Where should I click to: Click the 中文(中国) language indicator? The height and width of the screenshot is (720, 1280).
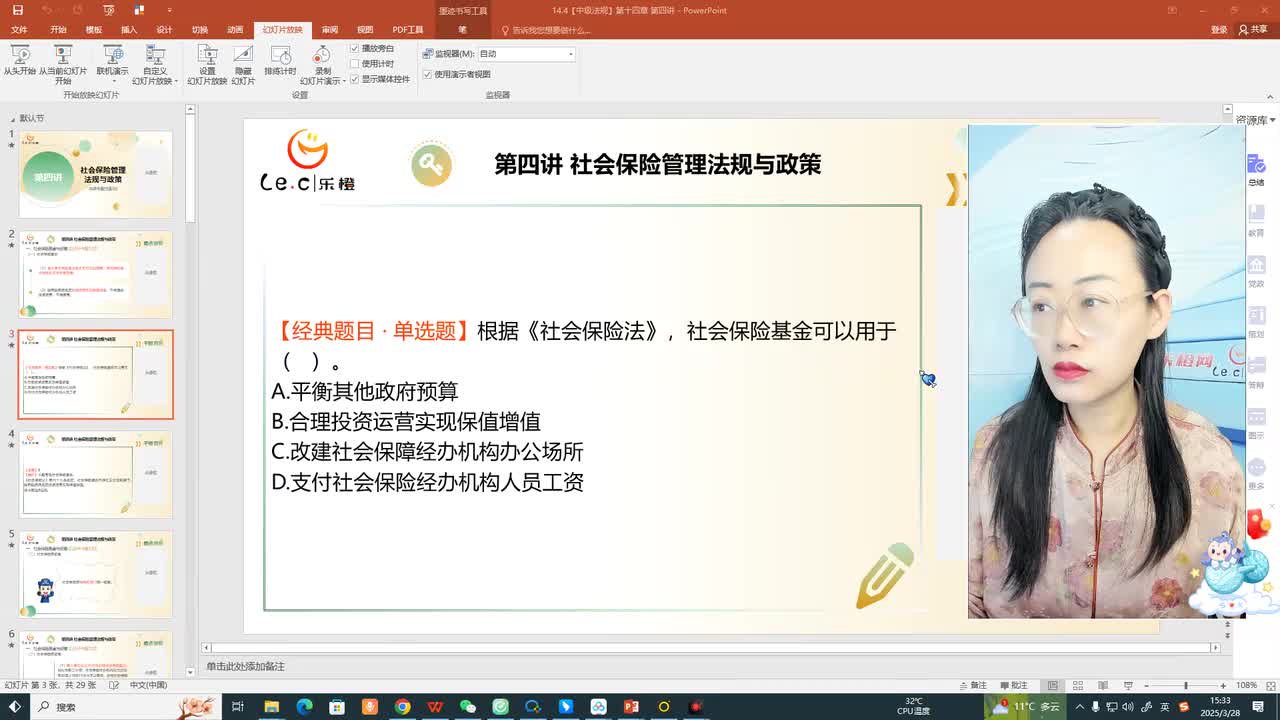click(x=151, y=685)
